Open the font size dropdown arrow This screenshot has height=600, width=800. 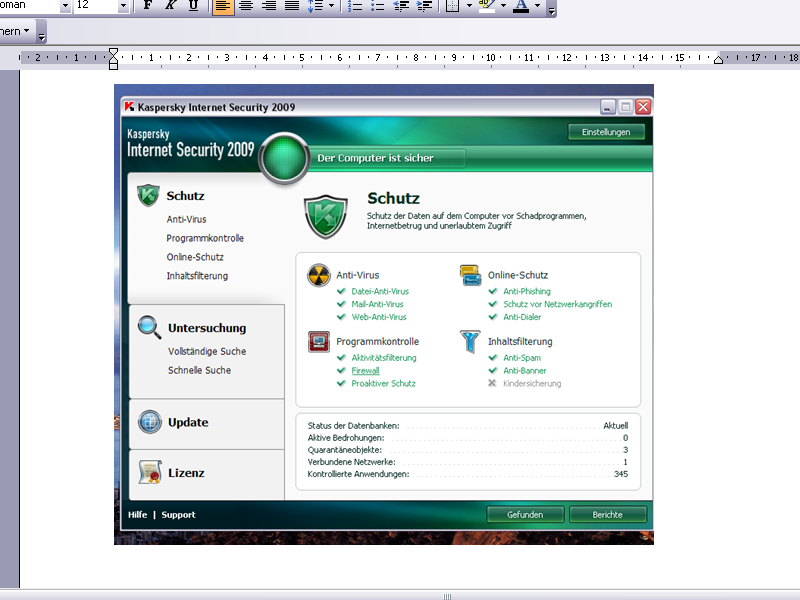pos(123,6)
